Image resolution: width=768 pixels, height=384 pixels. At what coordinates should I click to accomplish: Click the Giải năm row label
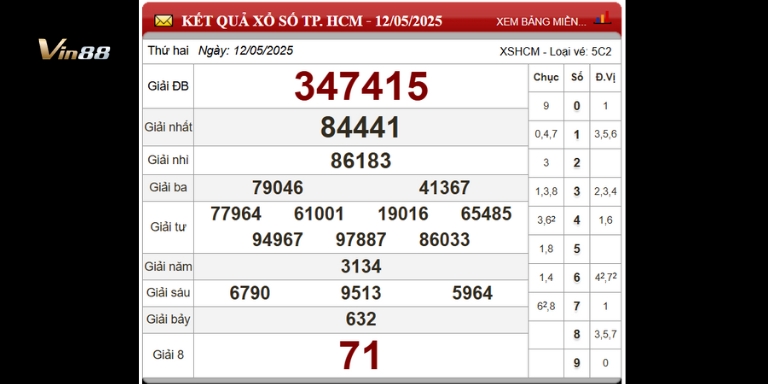click(168, 267)
